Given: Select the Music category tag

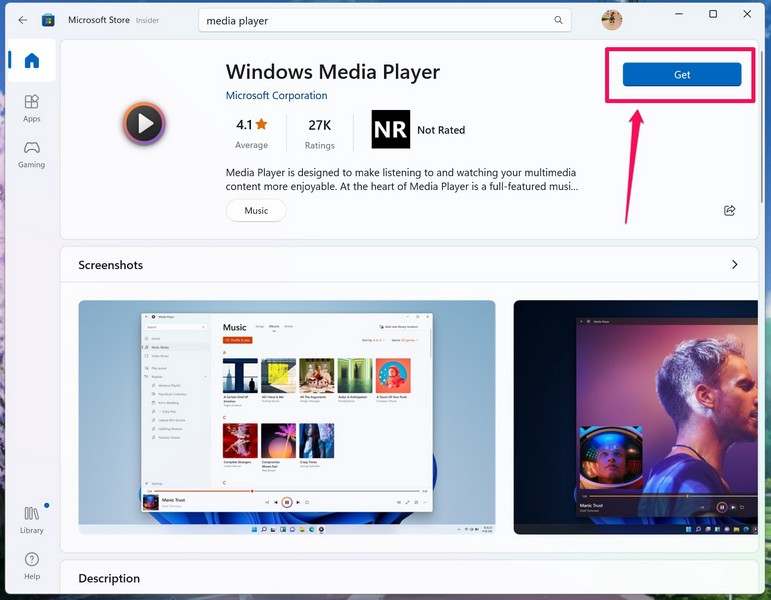Looking at the screenshot, I should click(256, 211).
